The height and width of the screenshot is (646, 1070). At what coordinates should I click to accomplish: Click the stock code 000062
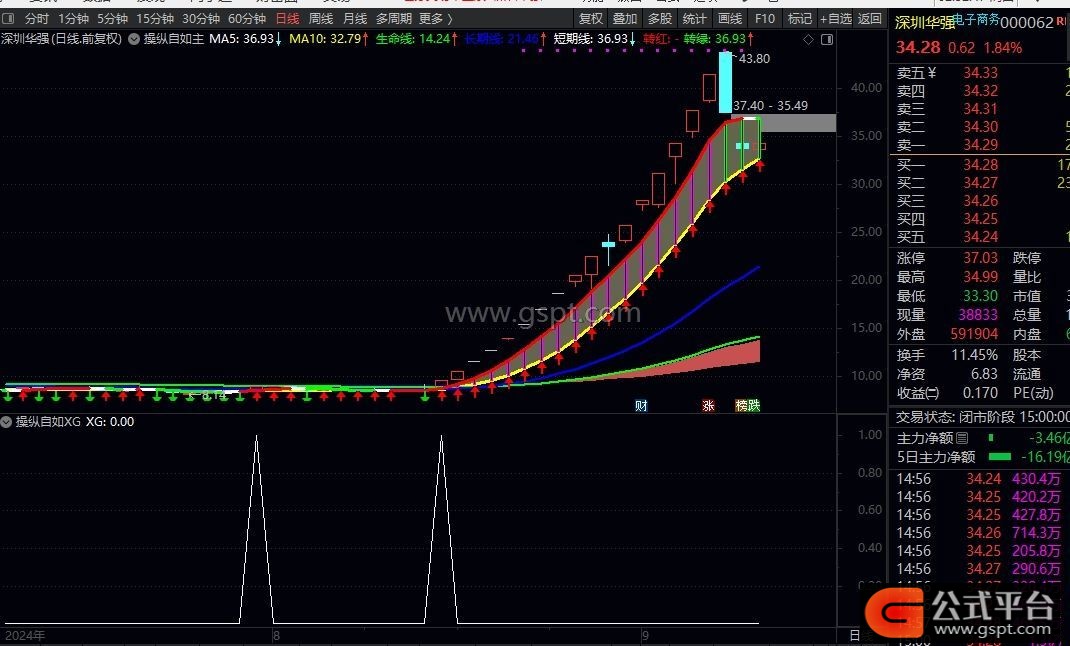[x=1027, y=23]
